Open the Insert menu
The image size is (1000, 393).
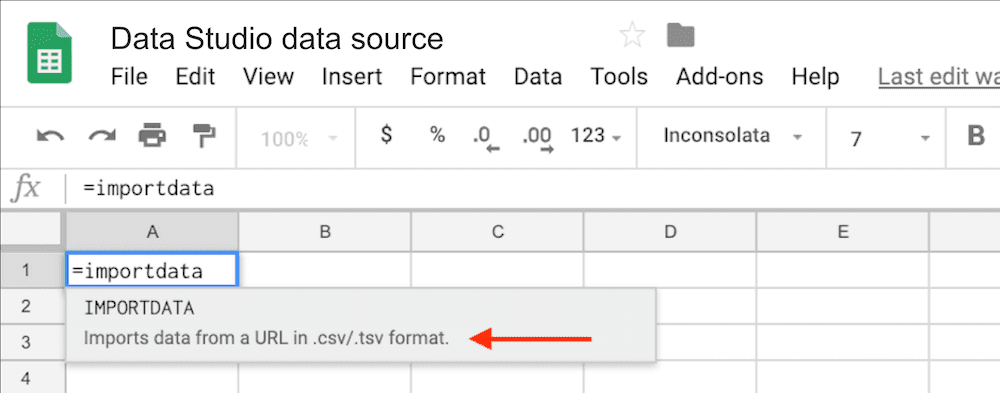[x=352, y=77]
